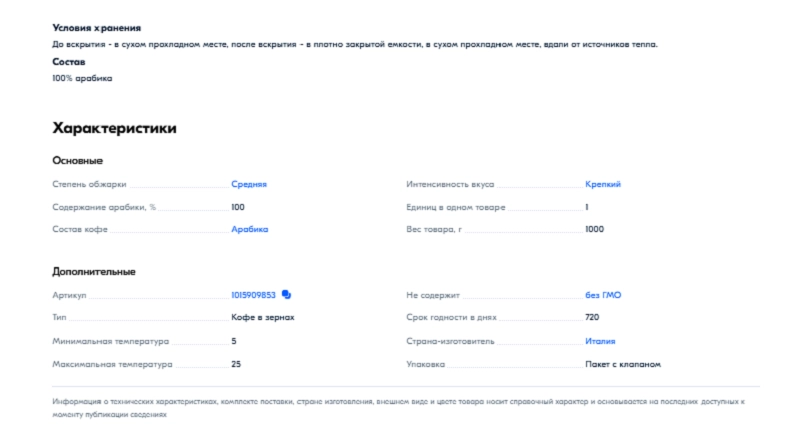Click the Крепкий taste intensity link

pos(603,184)
